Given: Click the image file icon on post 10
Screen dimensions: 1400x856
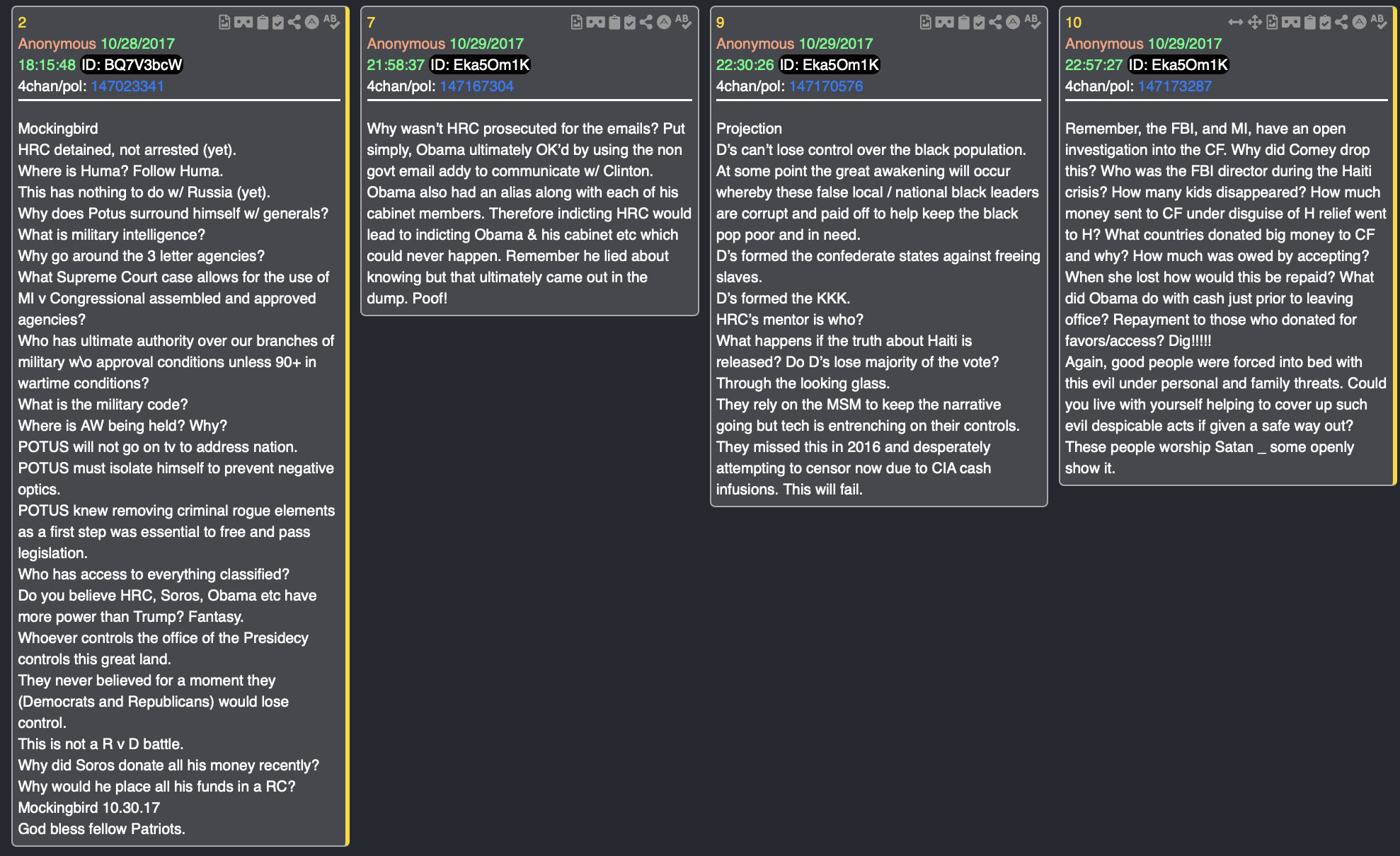Looking at the screenshot, I should [1272, 23].
